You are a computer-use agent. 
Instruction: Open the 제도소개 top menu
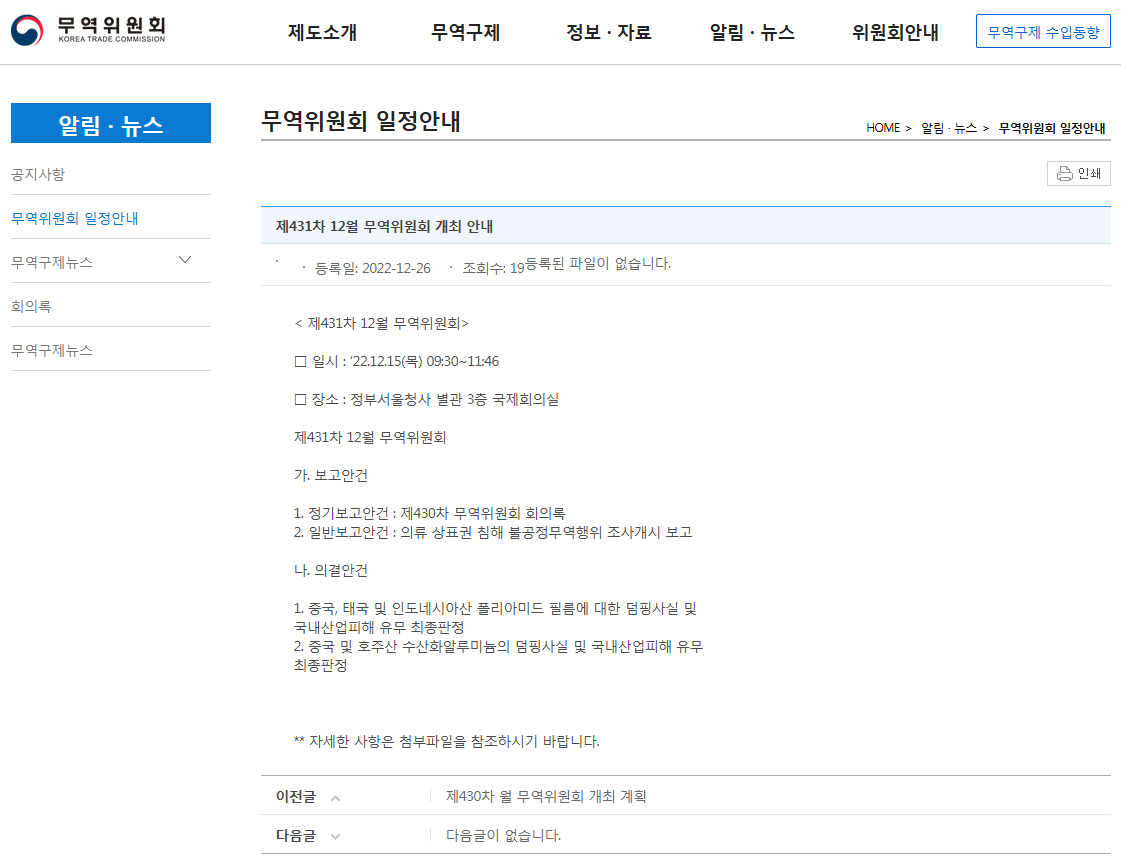(322, 32)
